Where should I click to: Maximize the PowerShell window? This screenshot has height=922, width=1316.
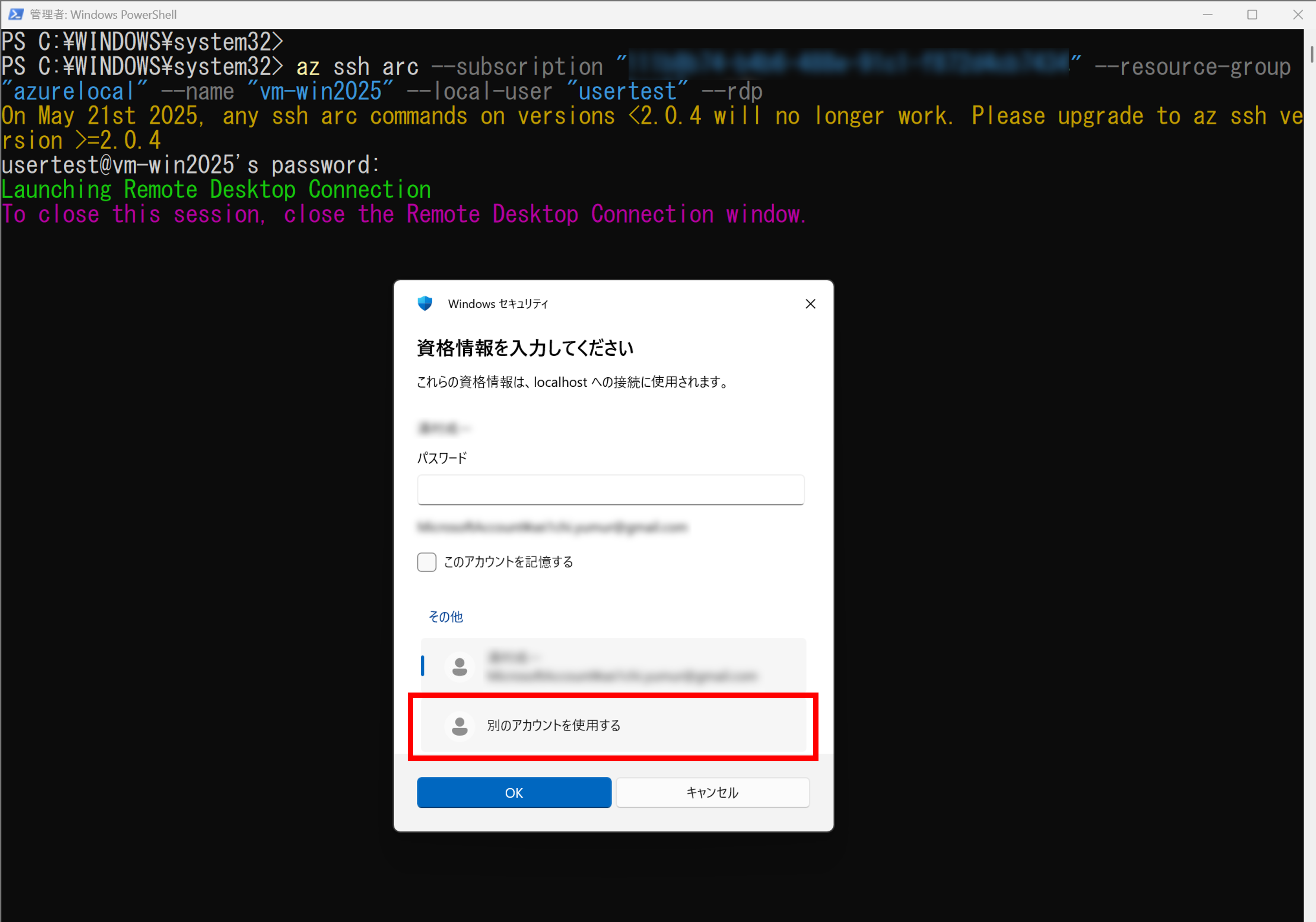[x=1252, y=14]
